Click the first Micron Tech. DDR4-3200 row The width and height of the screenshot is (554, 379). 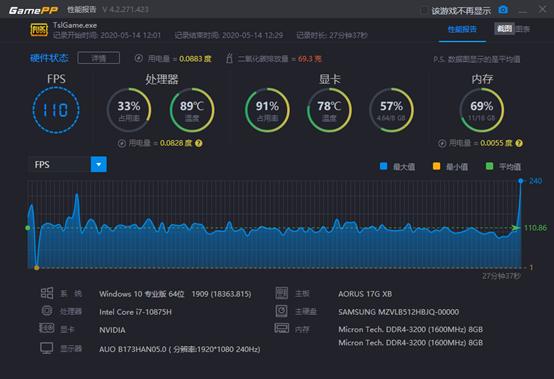[411, 329]
